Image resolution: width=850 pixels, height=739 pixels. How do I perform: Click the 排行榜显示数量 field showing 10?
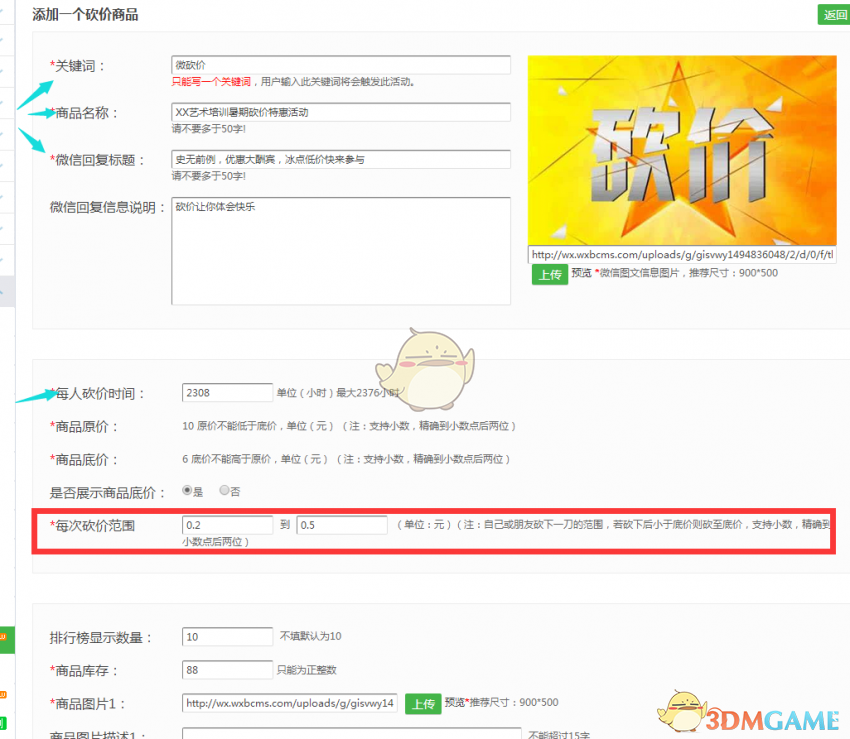click(226, 636)
